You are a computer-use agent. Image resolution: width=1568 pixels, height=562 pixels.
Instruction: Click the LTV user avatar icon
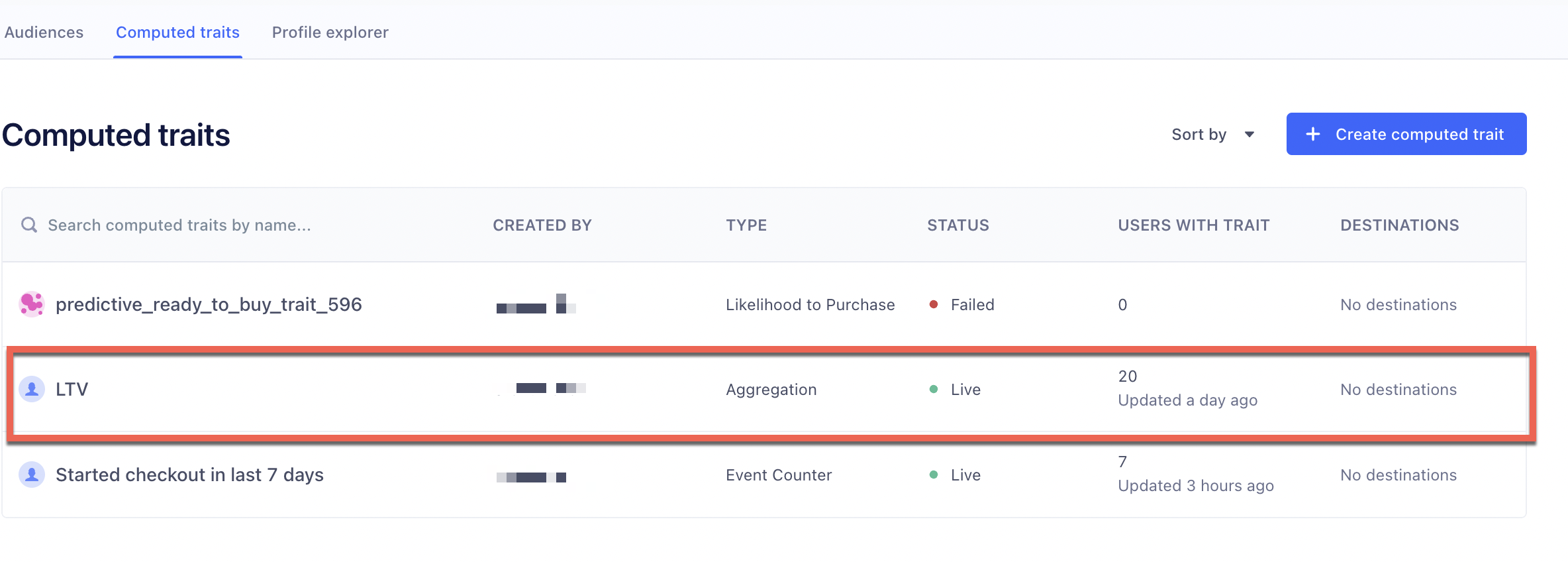pyautogui.click(x=31, y=389)
